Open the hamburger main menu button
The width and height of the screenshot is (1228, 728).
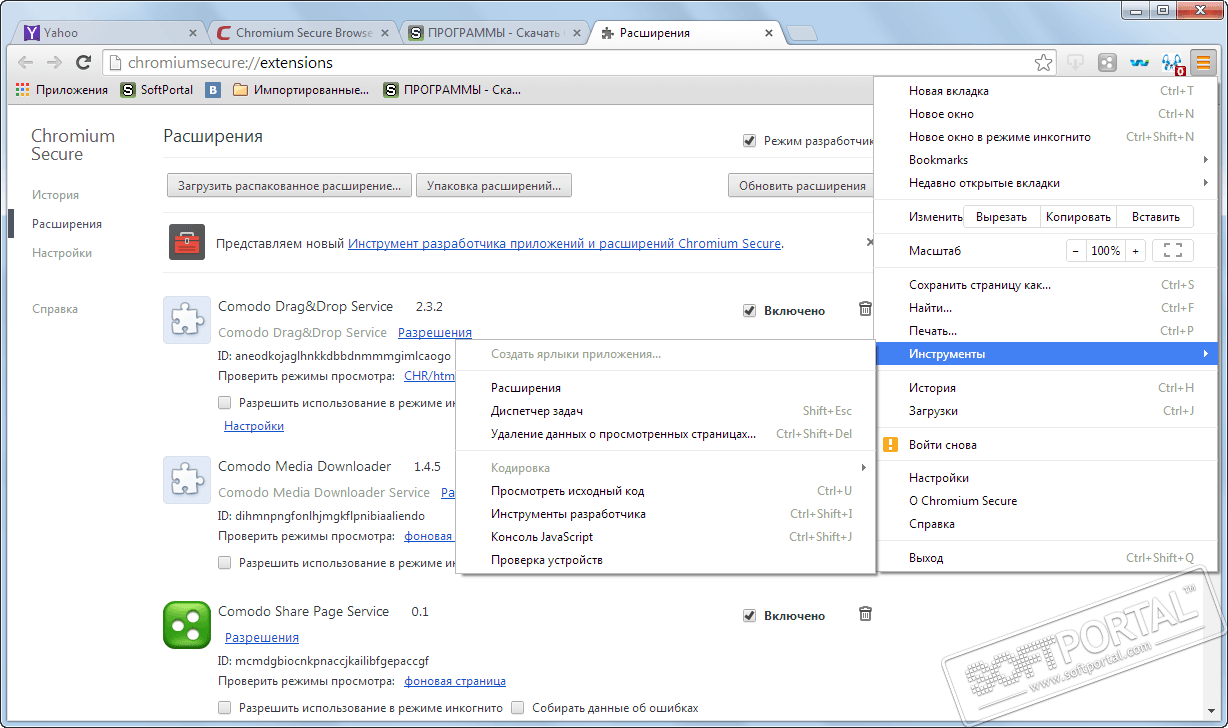1203,62
